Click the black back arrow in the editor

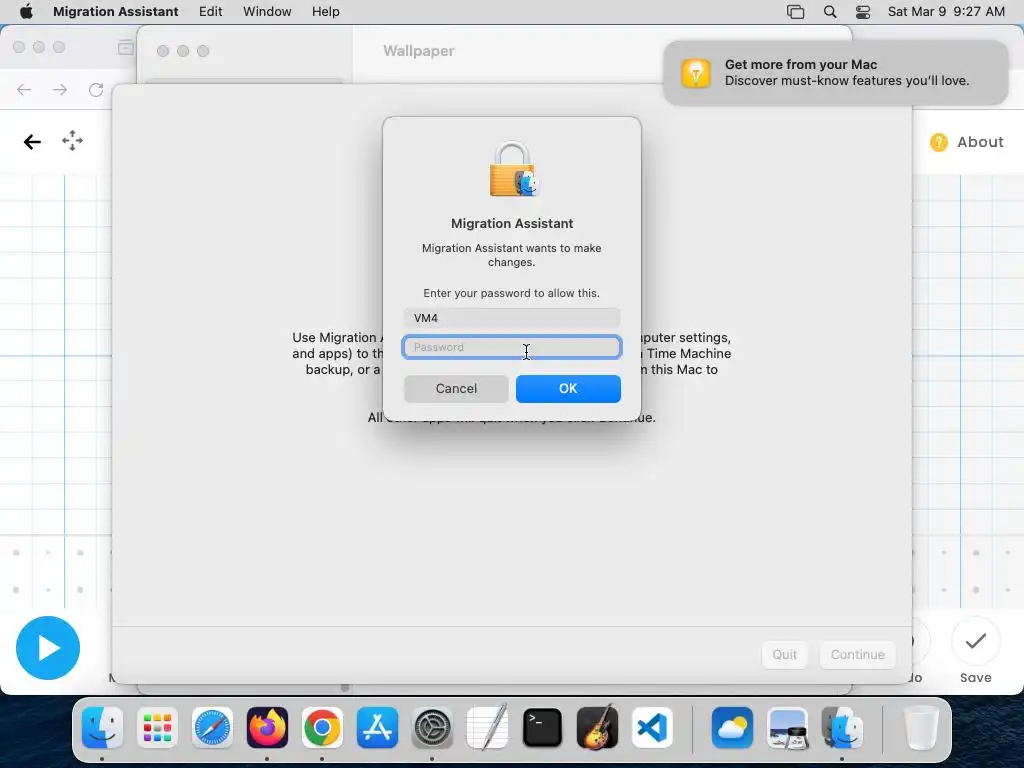point(32,142)
